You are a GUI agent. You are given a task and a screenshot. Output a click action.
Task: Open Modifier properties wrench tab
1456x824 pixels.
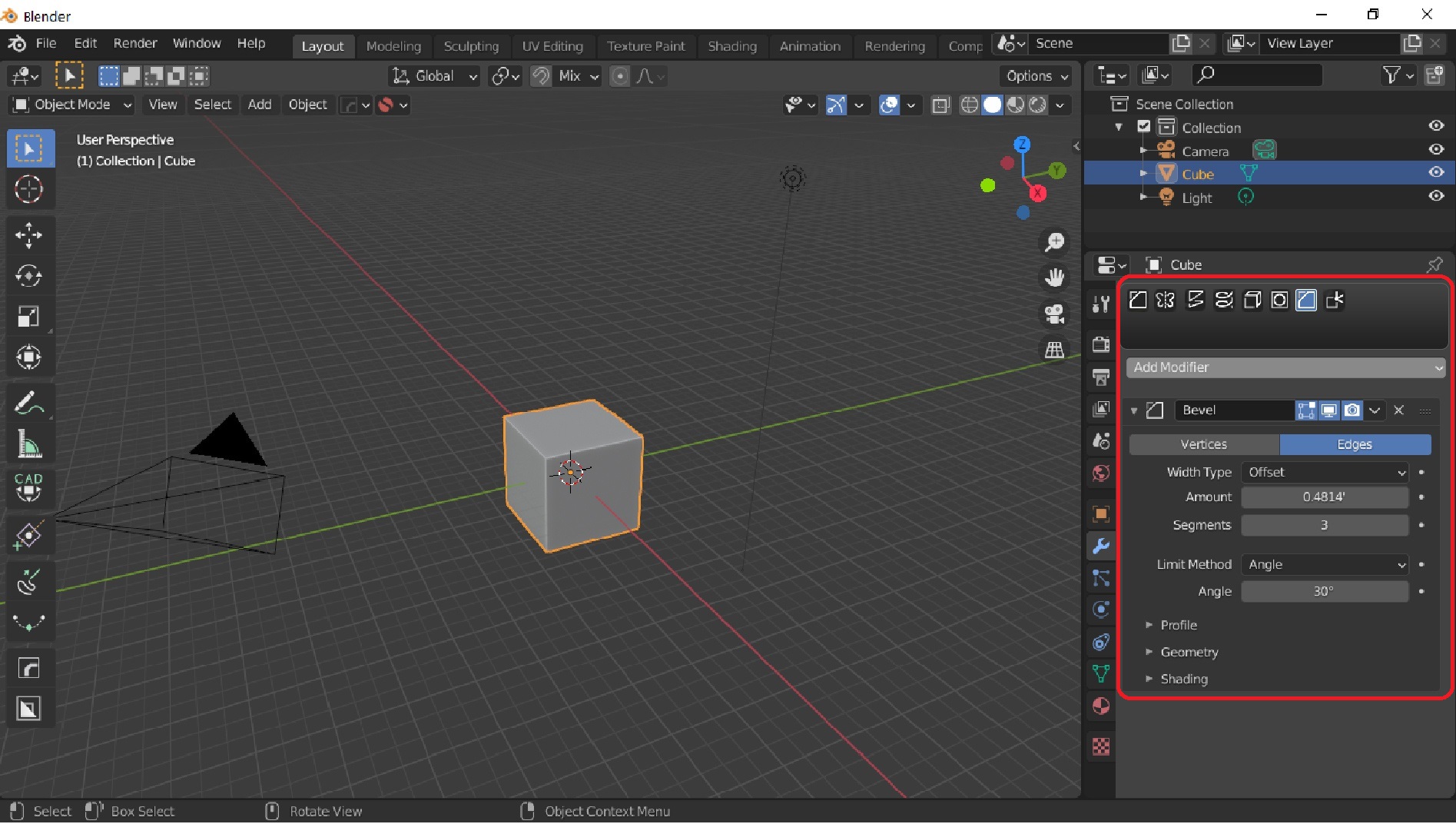(x=1101, y=547)
